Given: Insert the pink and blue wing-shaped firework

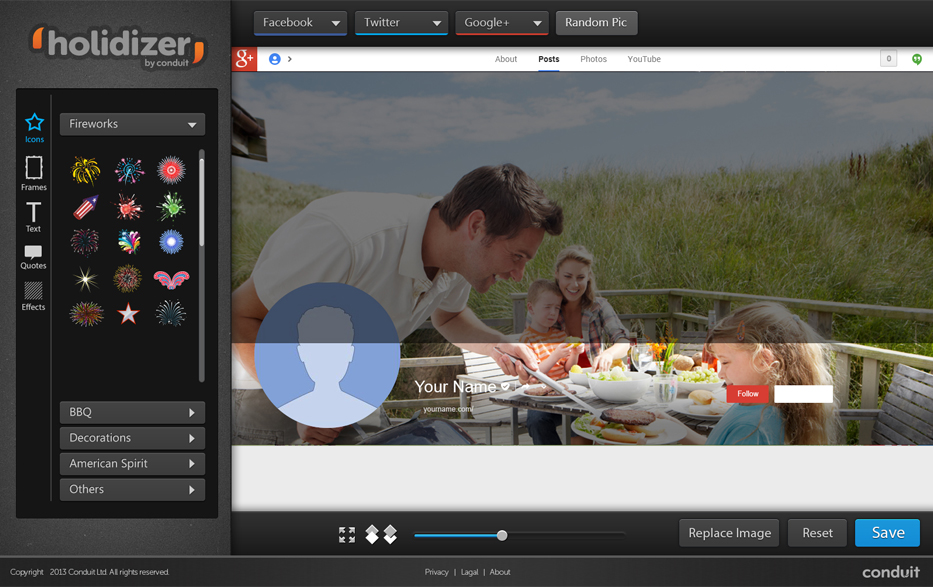Looking at the screenshot, I should [171, 279].
